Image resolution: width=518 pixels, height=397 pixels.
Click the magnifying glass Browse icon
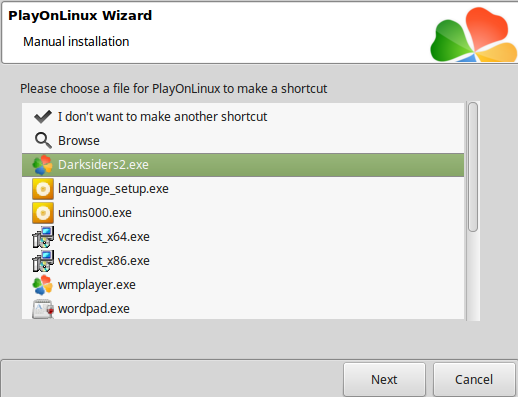pos(43,141)
